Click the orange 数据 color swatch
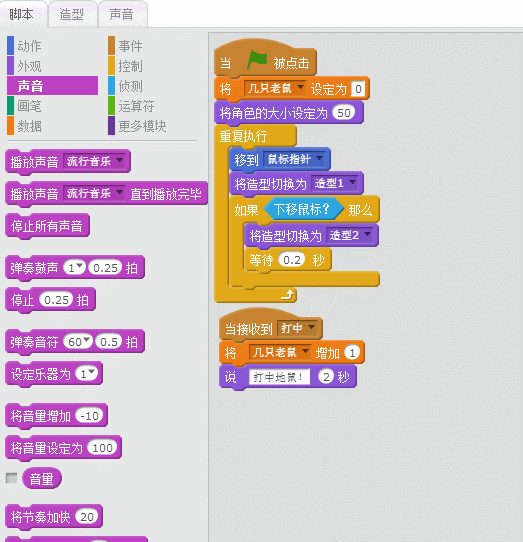523x542 pixels. click(x=10, y=126)
